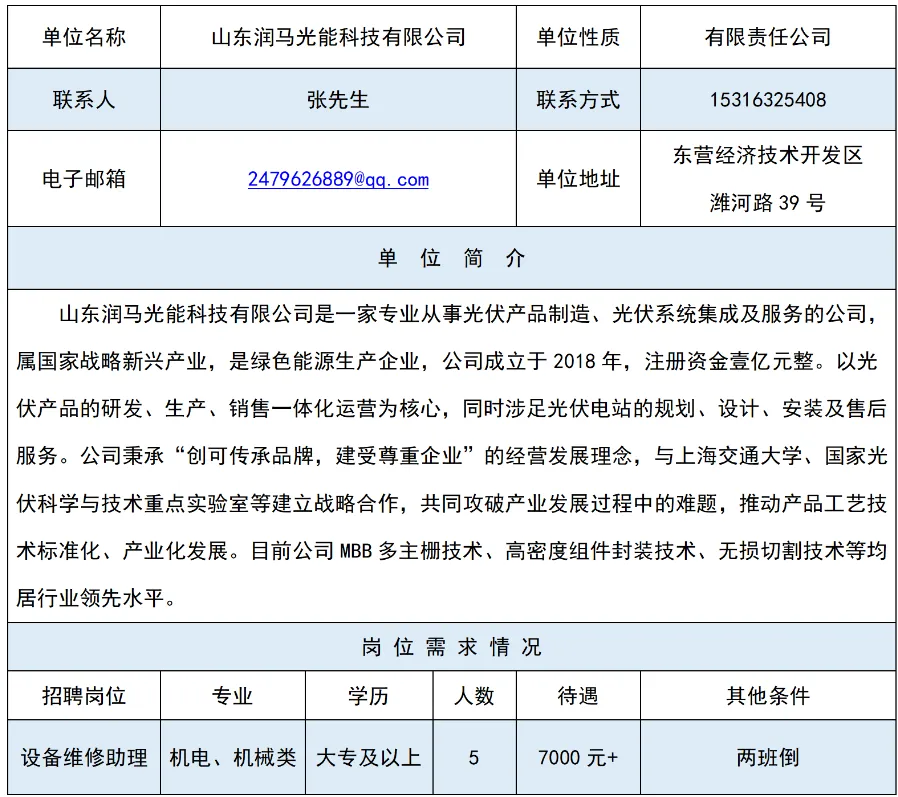Screen dimensions: 898x797
Task: Select the 大专及以上 education cell
Action: tap(369, 757)
